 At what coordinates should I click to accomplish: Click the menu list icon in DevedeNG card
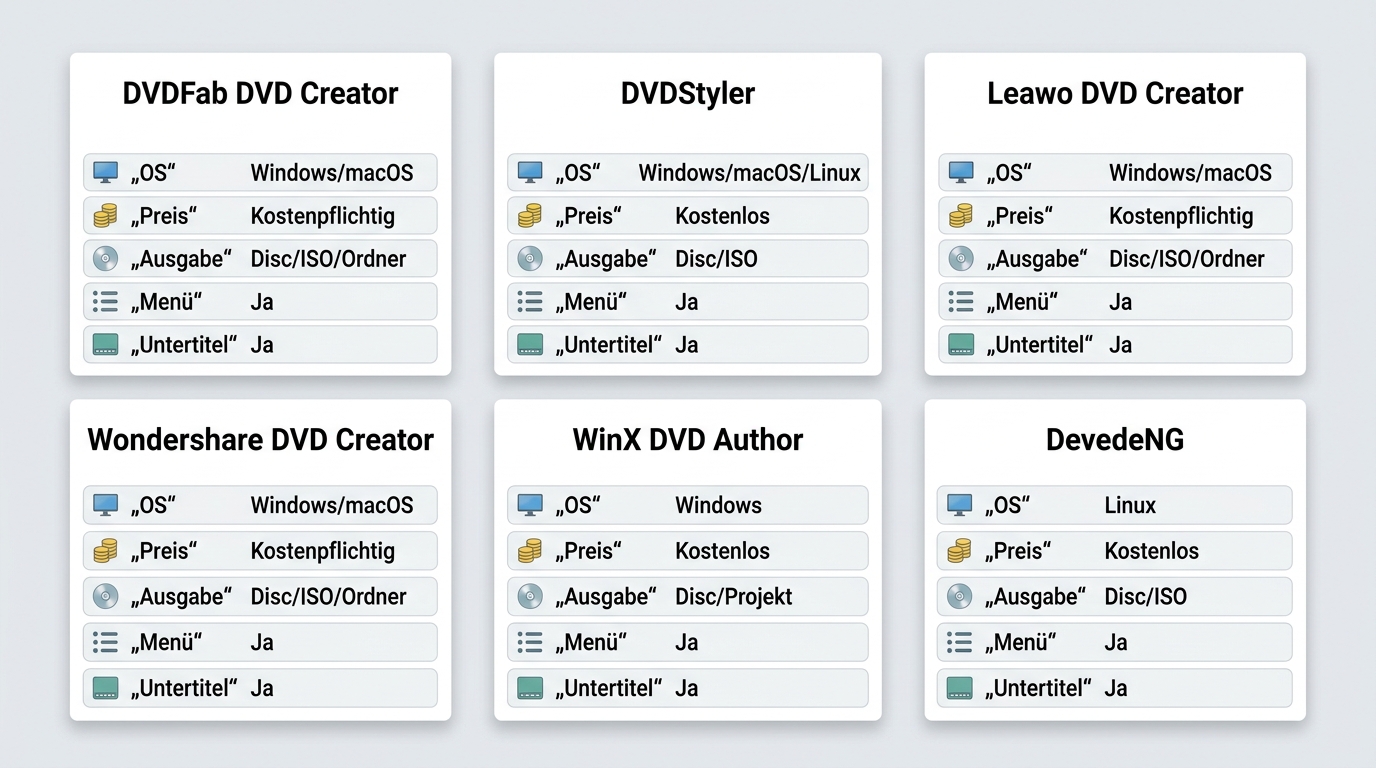[x=959, y=642]
